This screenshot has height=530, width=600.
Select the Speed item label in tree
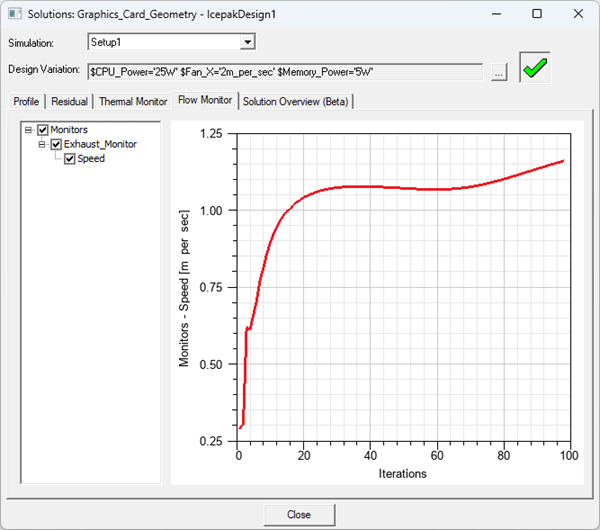(91, 158)
